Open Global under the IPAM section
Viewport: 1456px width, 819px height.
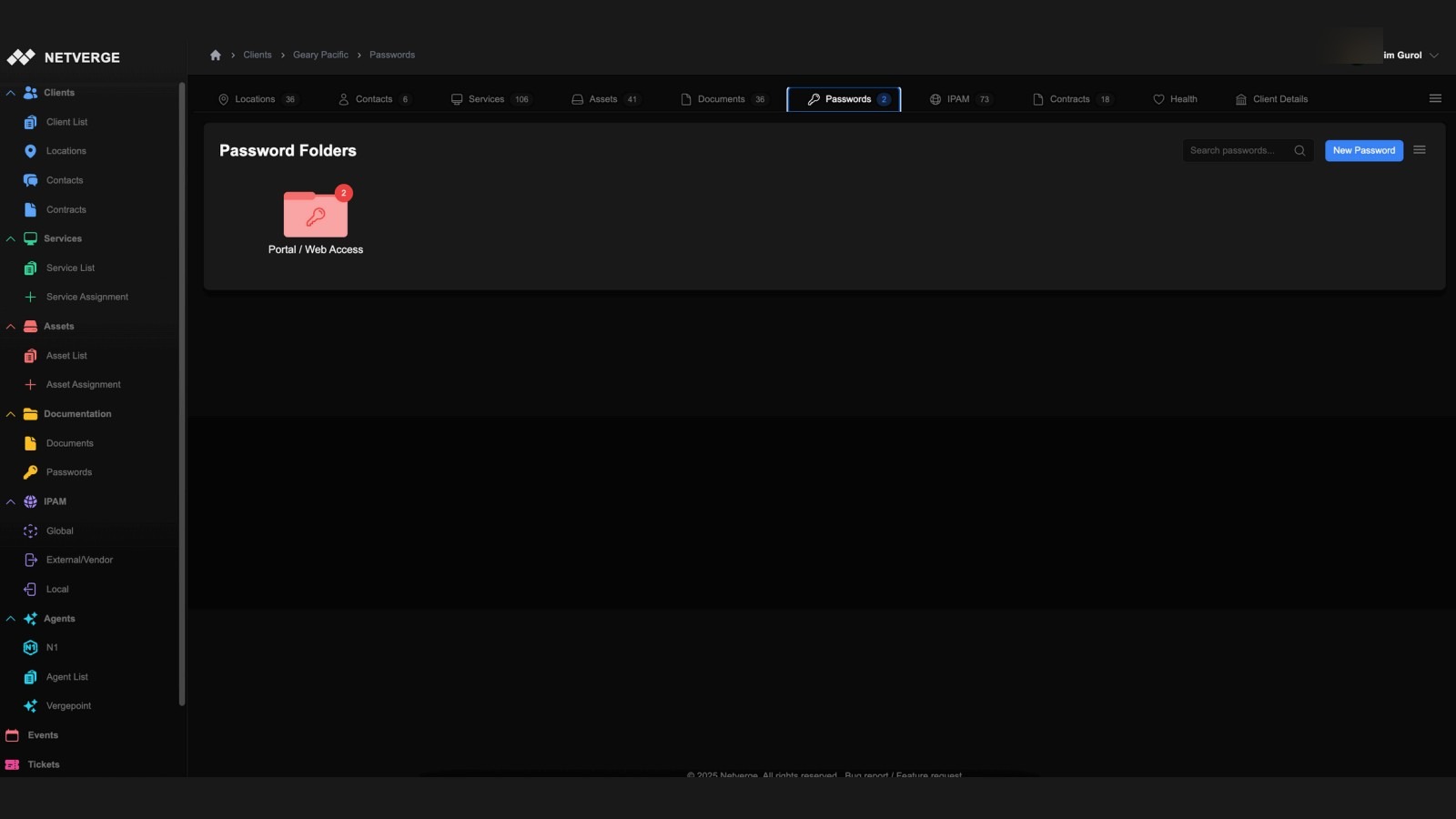coord(59,531)
